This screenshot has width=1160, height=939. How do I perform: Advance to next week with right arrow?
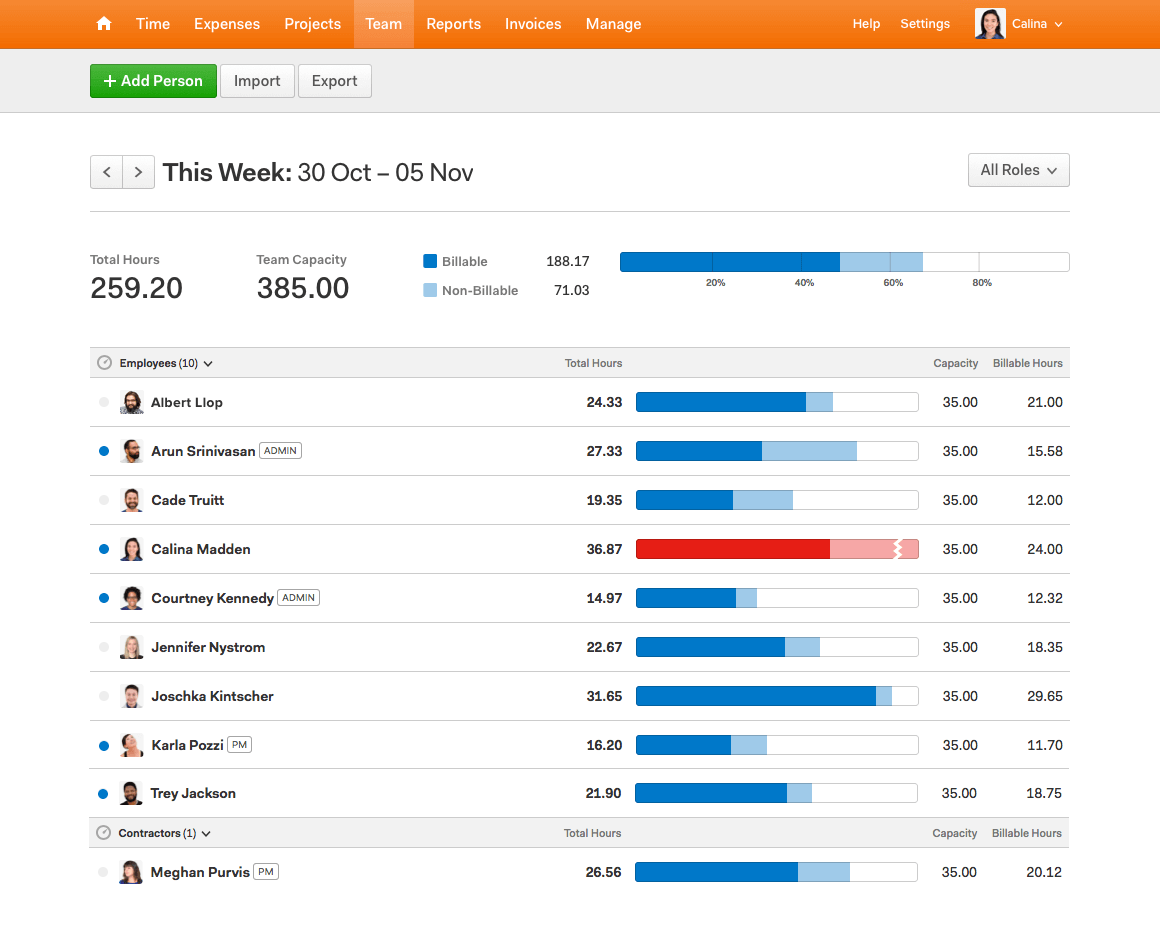tap(139, 172)
